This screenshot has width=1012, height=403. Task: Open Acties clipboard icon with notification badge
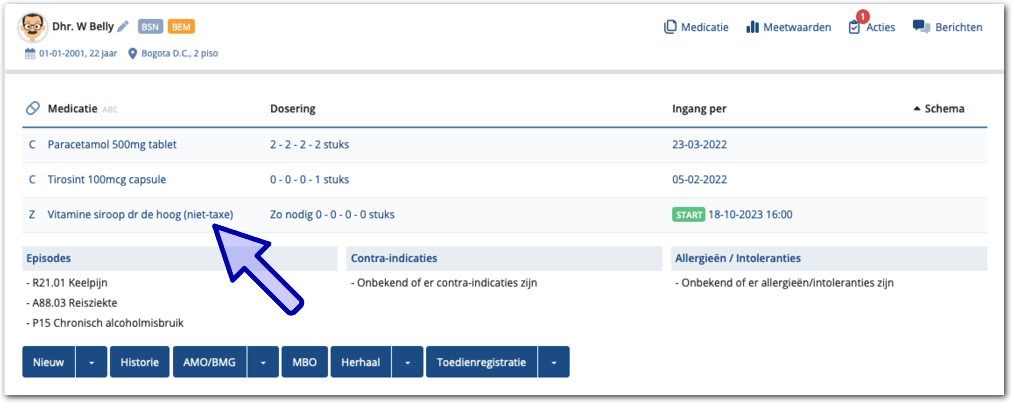point(854,27)
